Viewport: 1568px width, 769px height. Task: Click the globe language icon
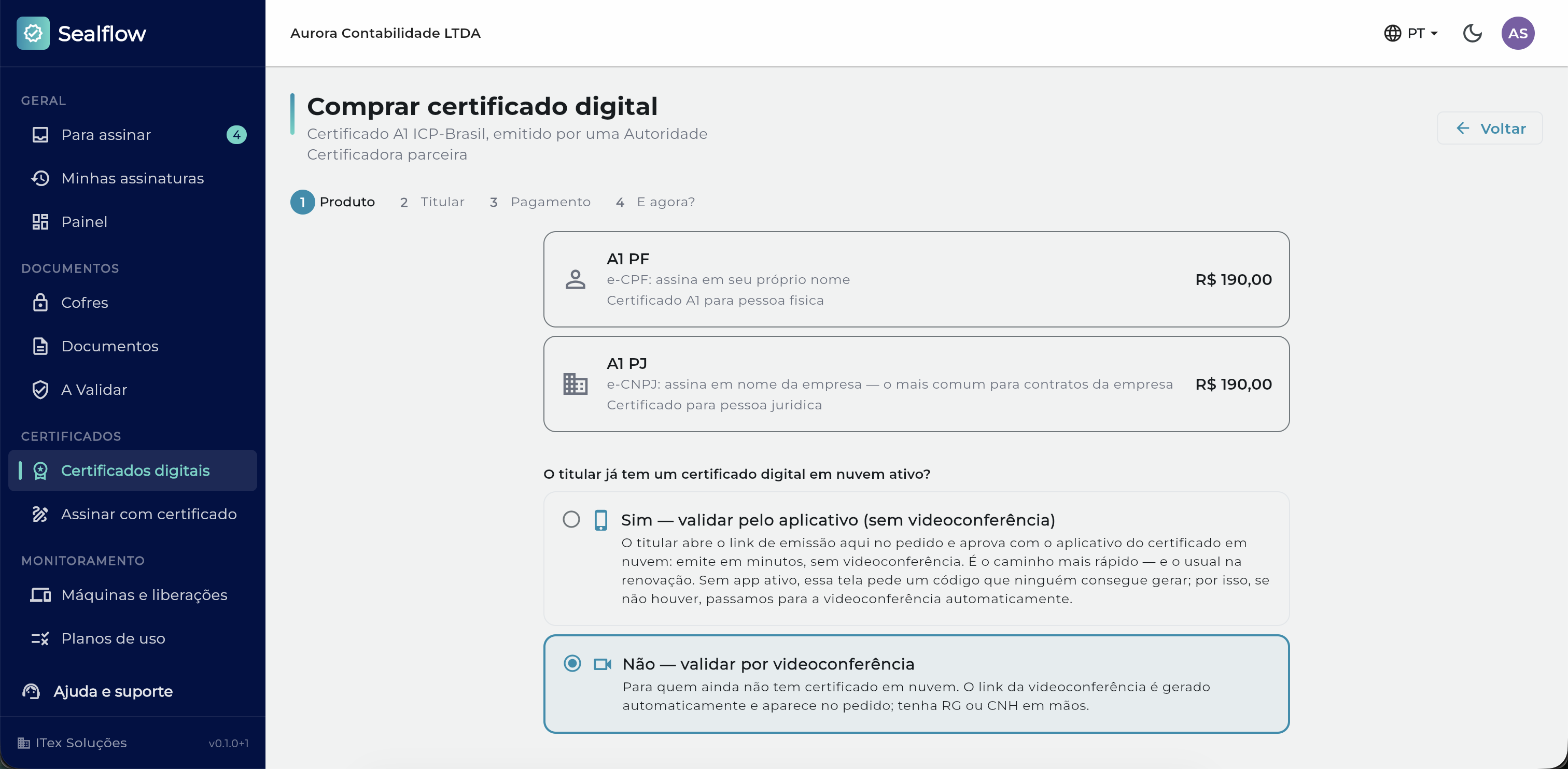1392,33
